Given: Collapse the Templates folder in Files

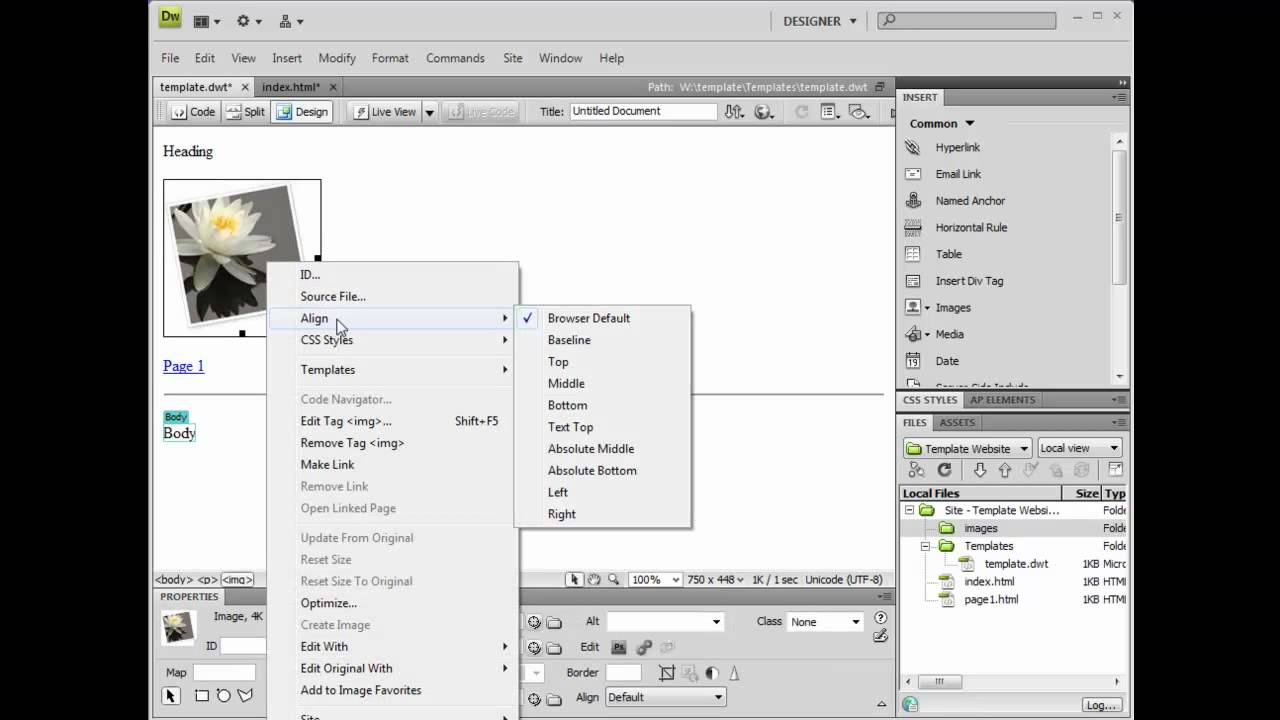Looking at the screenshot, I should point(926,546).
